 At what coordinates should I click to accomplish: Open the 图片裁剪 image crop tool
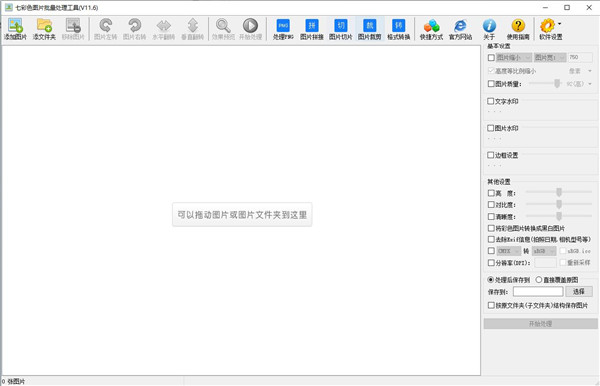click(x=370, y=29)
